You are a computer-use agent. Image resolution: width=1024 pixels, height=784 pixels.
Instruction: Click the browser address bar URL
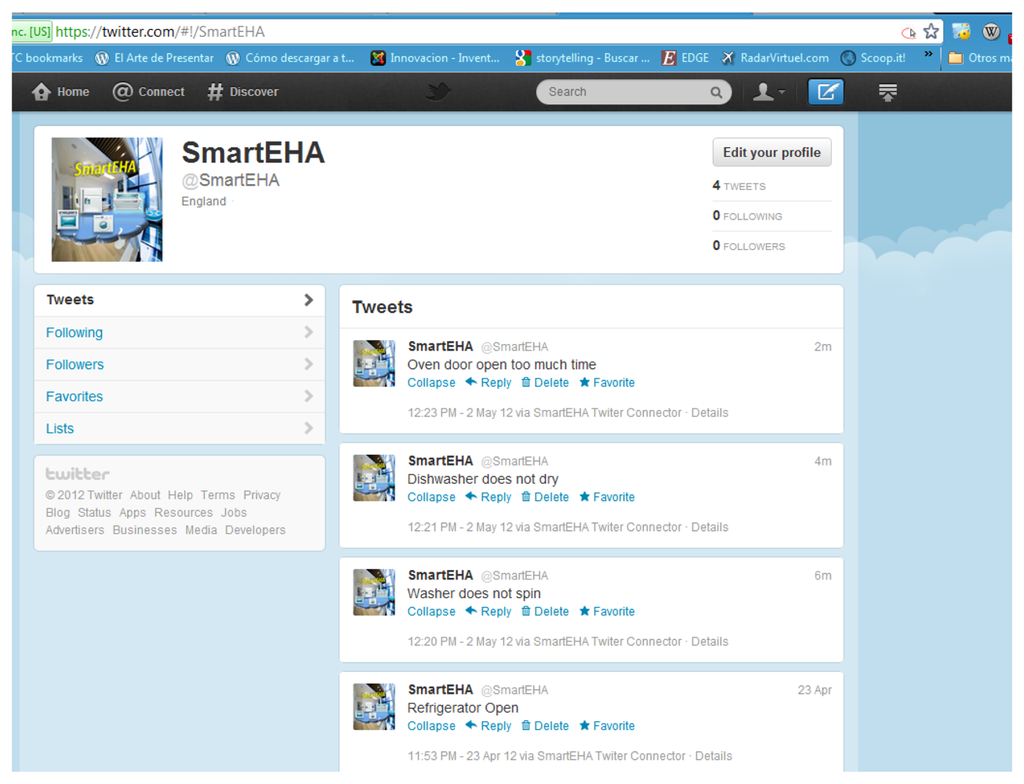pos(160,31)
